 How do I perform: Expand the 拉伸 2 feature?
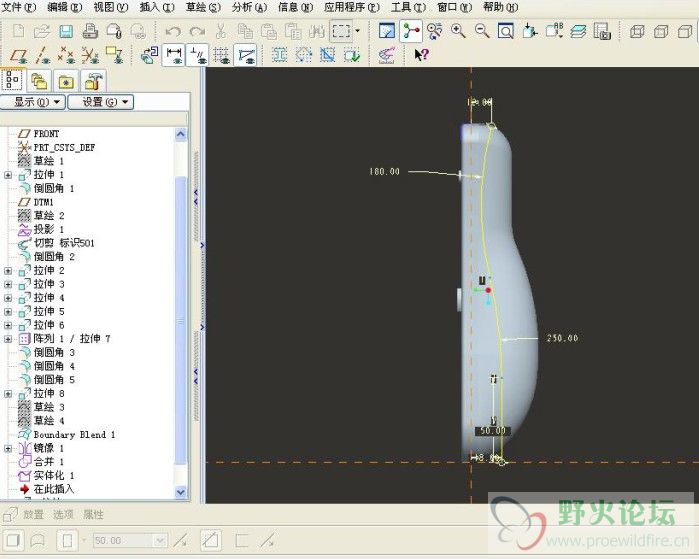coord(8,271)
